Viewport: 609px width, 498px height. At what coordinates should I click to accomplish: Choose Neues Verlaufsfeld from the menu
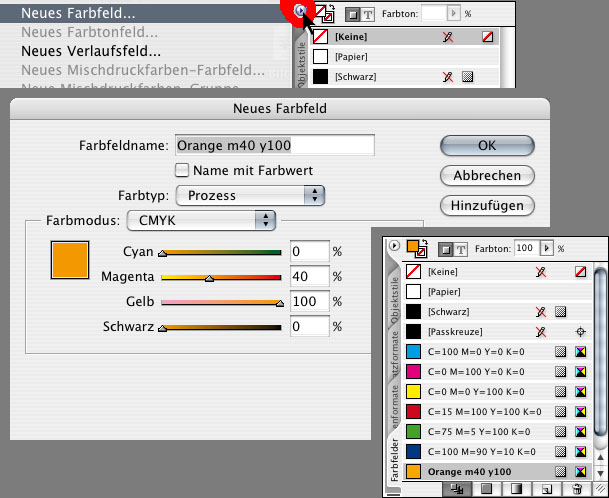90,51
